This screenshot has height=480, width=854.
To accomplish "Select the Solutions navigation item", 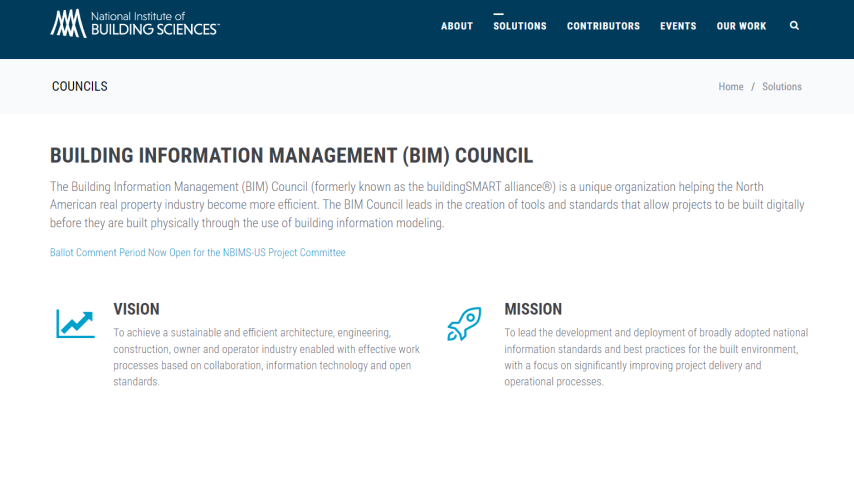I will coord(520,26).
